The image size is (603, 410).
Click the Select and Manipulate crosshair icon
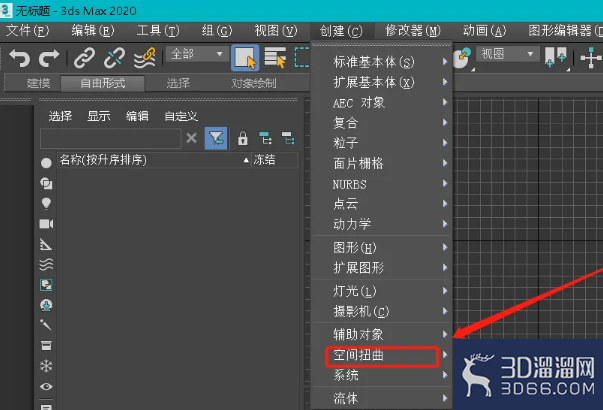[591, 58]
